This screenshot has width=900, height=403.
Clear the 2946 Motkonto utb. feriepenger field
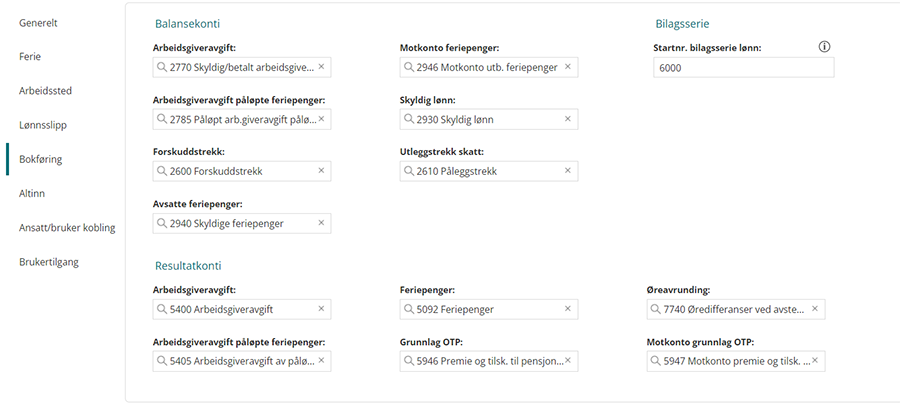[x=568, y=67]
